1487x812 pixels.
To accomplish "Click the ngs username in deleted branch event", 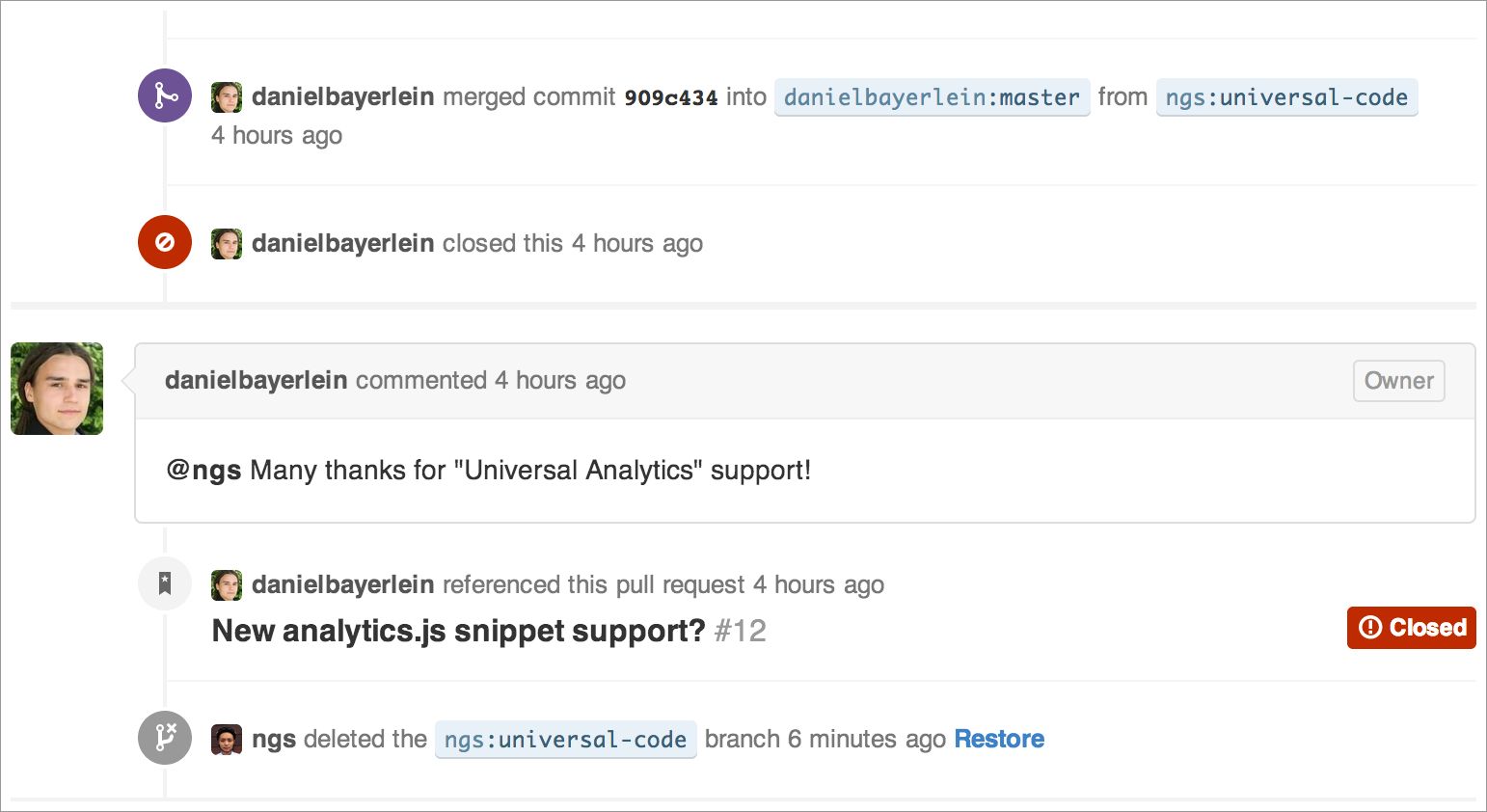I will (x=274, y=740).
